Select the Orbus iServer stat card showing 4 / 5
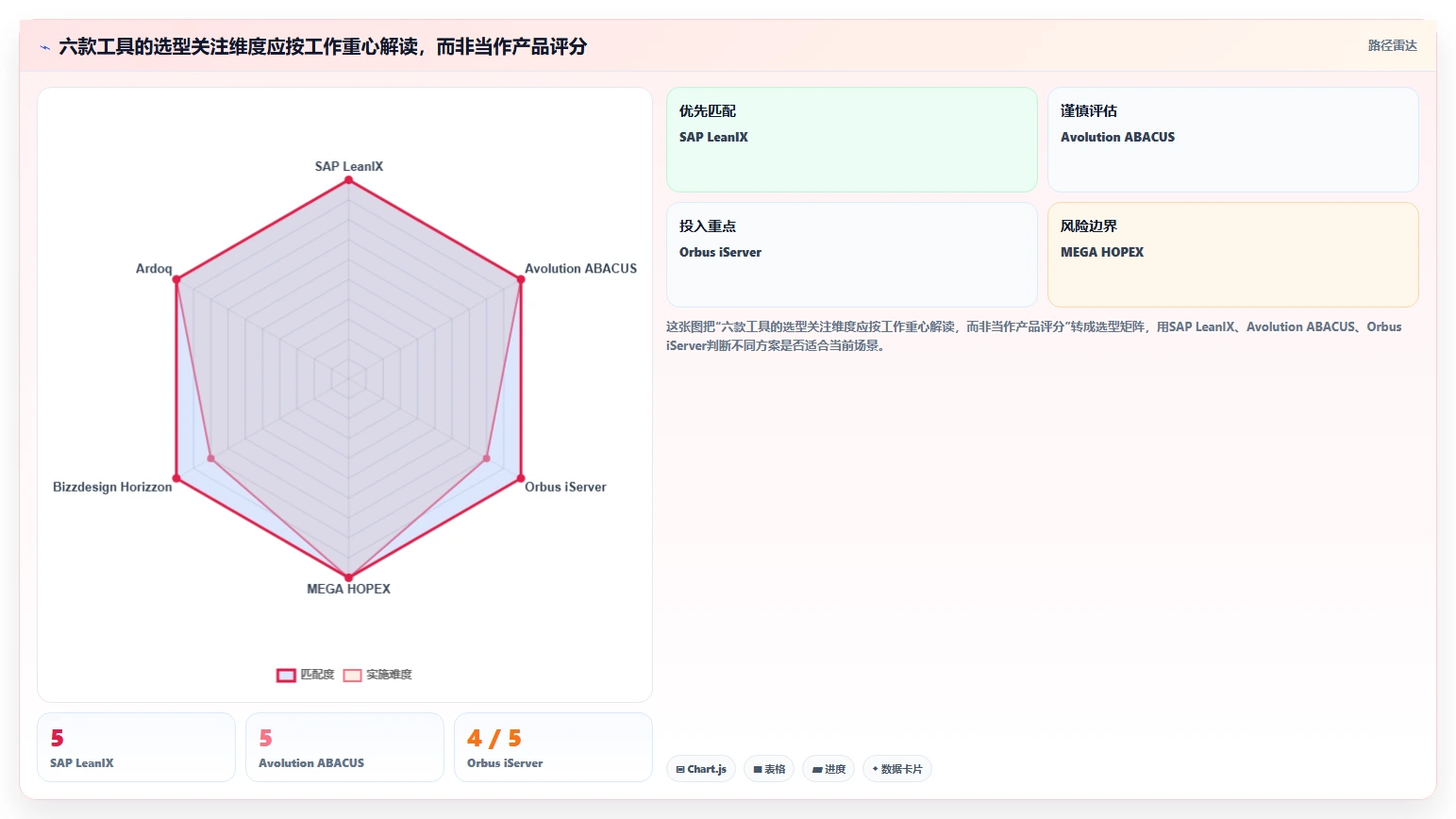Image resolution: width=1456 pixels, height=819 pixels. pyautogui.click(x=553, y=747)
